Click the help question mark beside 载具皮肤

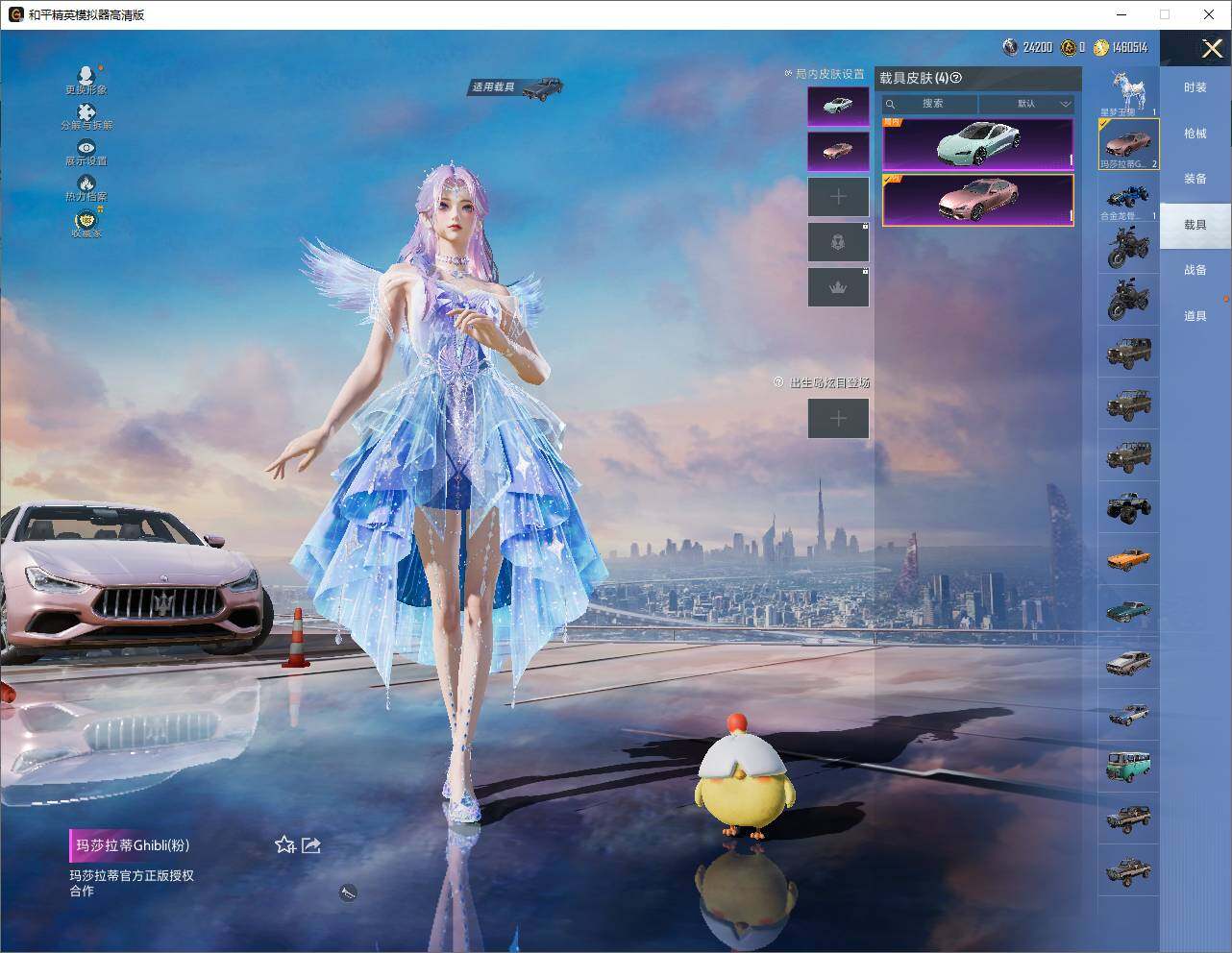[x=956, y=78]
